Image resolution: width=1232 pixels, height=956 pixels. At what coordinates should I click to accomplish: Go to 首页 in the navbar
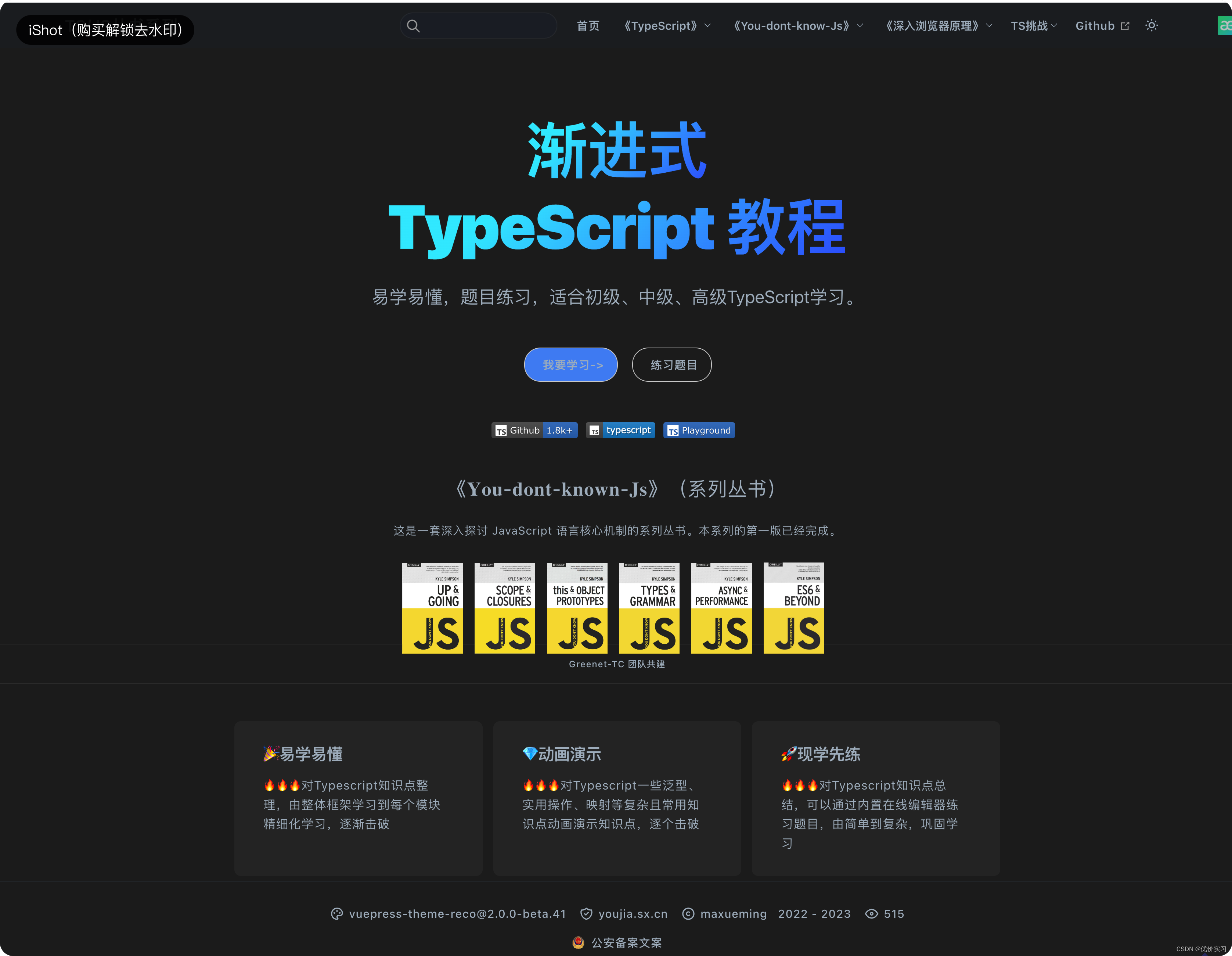tap(588, 26)
